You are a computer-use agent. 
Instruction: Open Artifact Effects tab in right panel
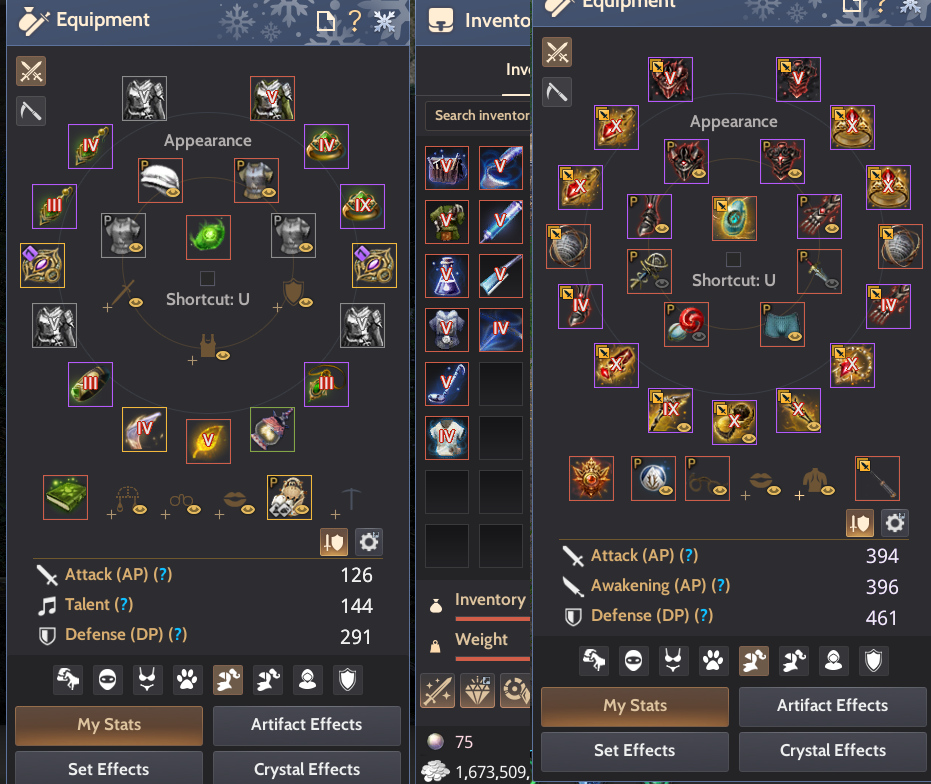tap(832, 706)
